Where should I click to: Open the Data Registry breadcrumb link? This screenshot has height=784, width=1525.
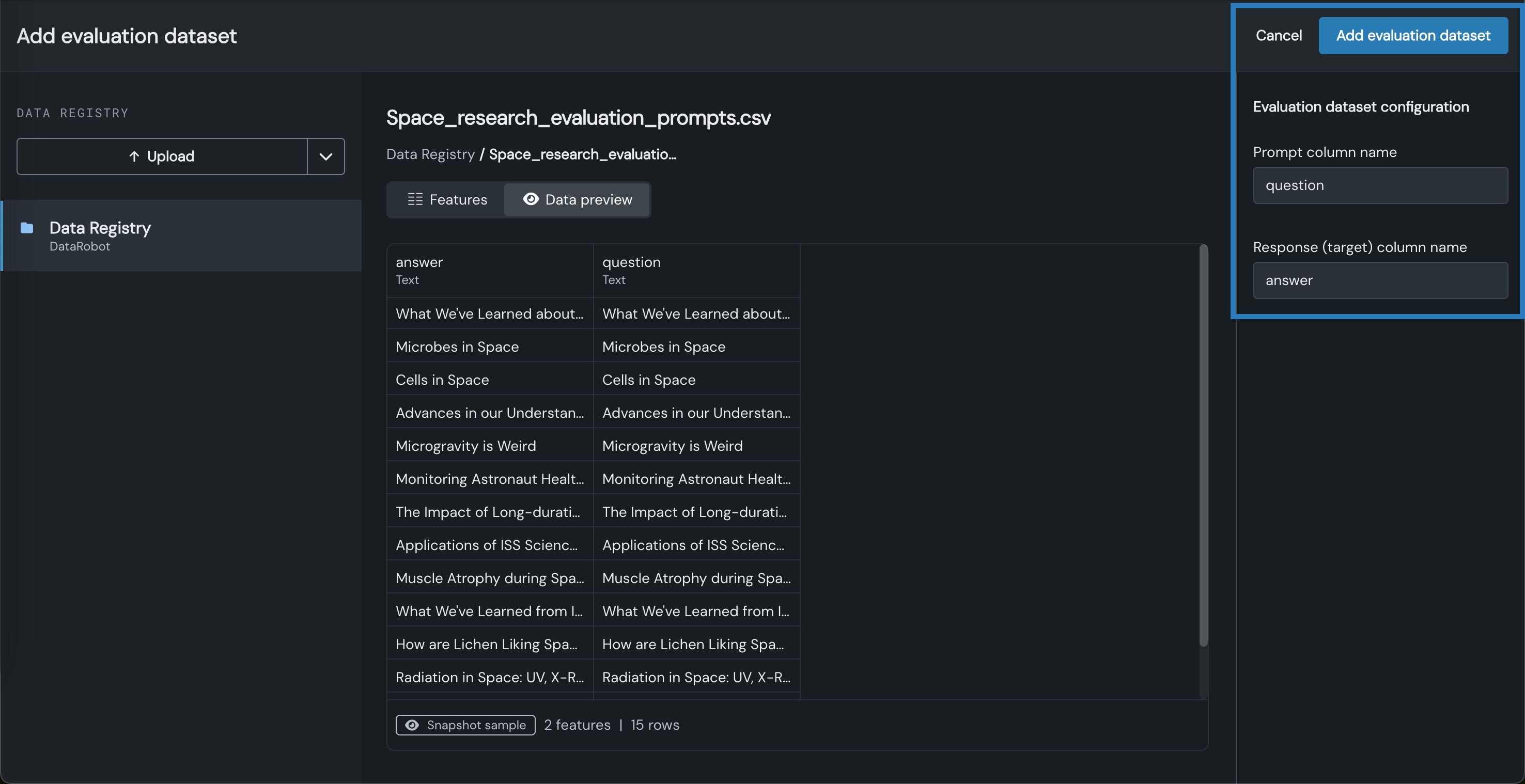pyautogui.click(x=430, y=154)
